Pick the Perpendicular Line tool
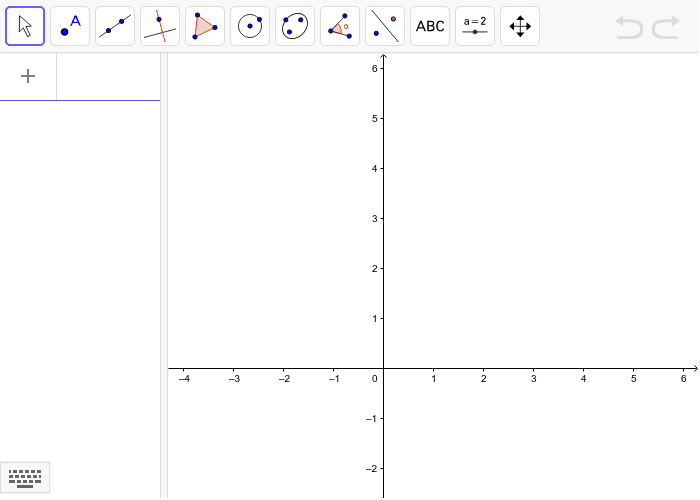The width and height of the screenshot is (700, 500). 160,26
